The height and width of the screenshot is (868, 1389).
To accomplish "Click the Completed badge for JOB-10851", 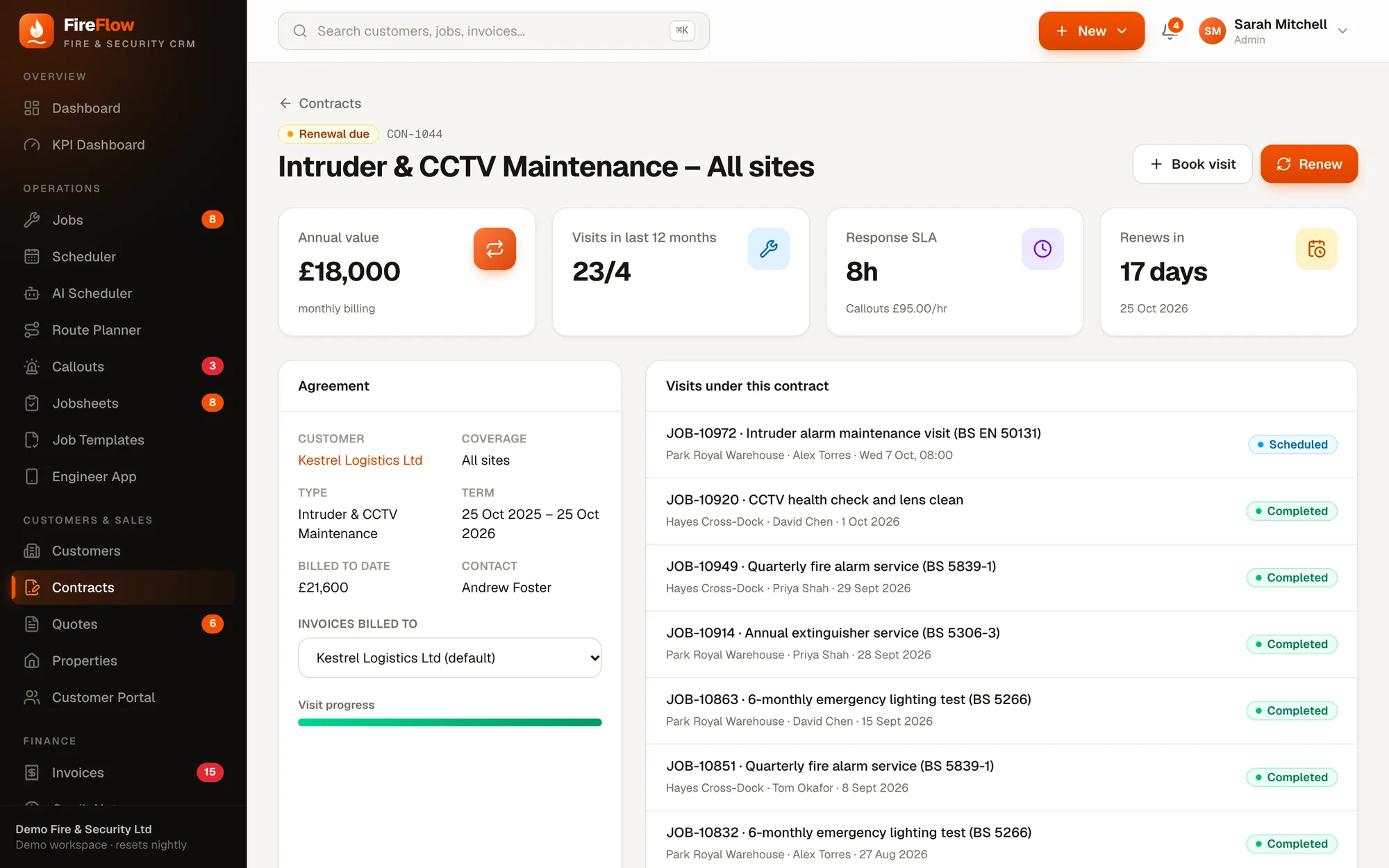I will (x=1292, y=777).
